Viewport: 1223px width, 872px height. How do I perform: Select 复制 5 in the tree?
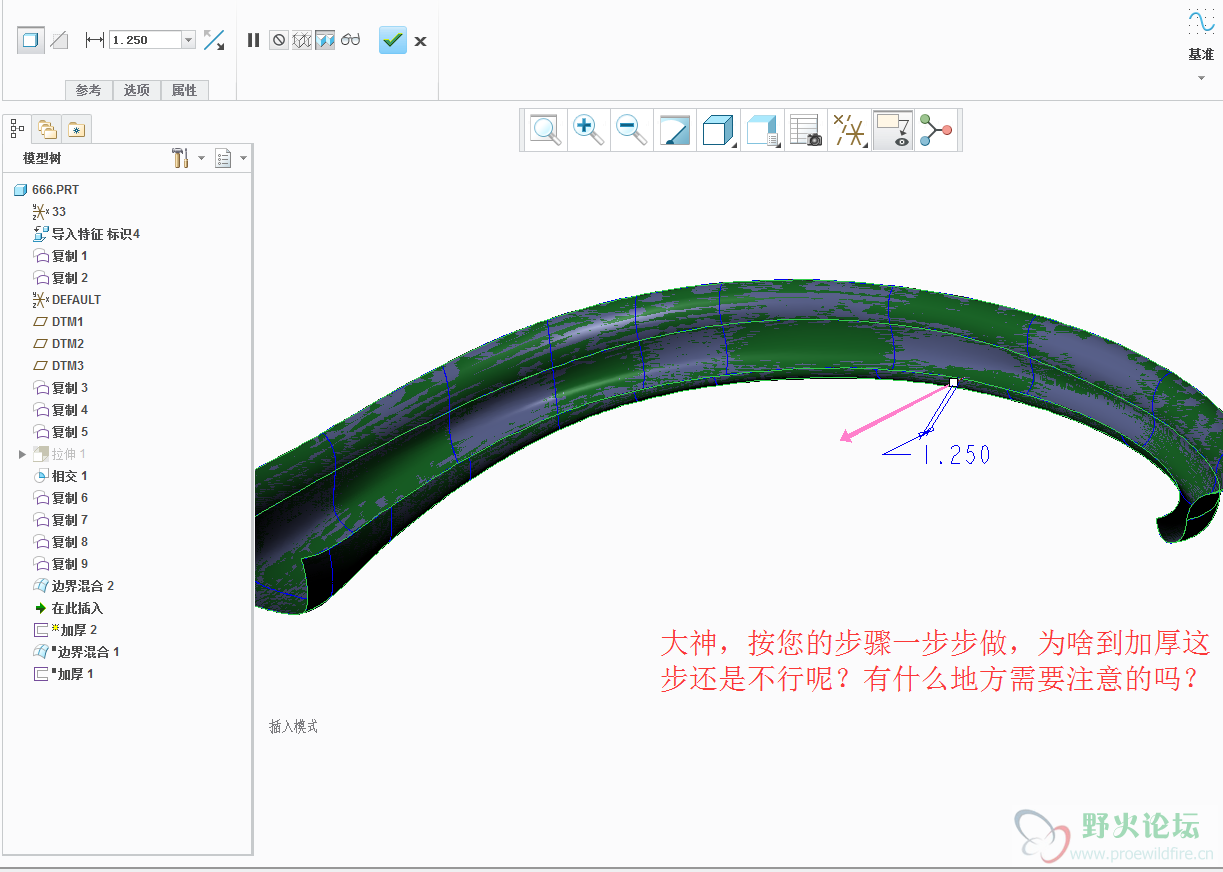pos(70,432)
